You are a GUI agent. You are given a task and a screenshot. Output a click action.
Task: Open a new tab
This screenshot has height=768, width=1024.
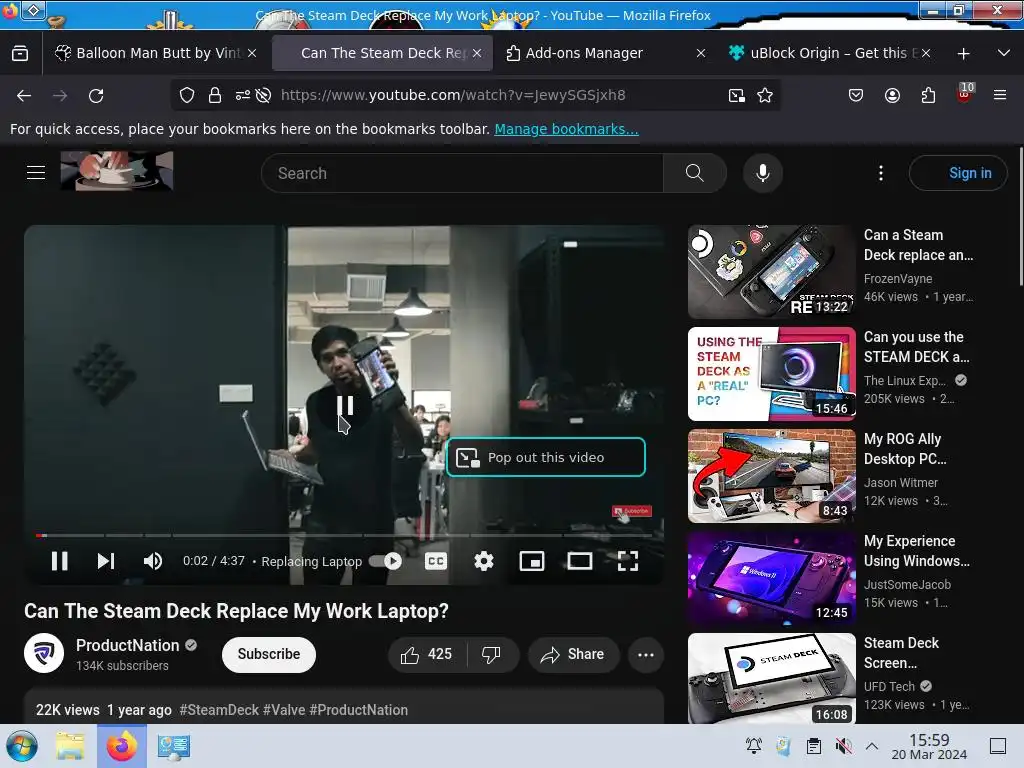pyautogui.click(x=963, y=54)
